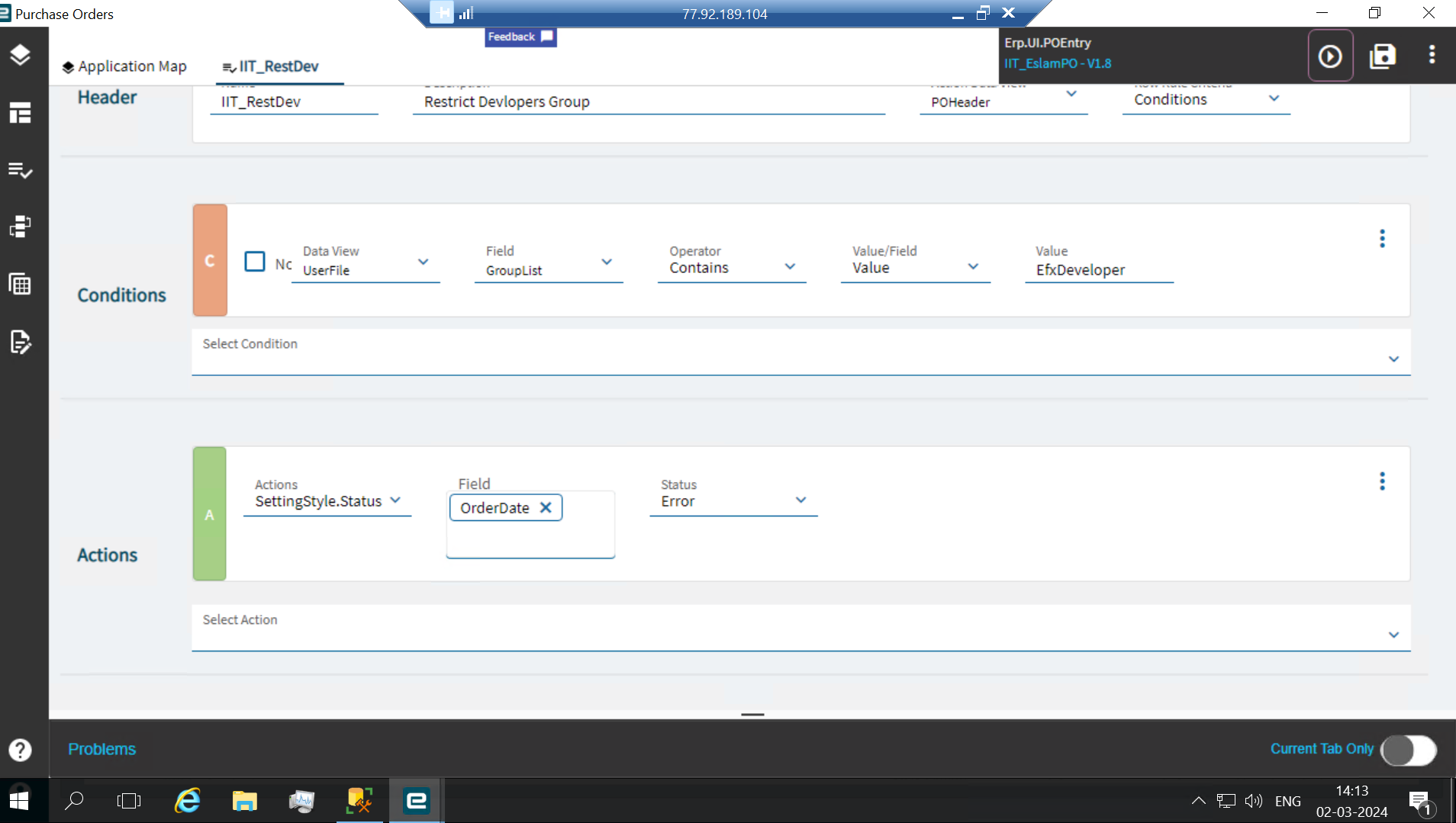Viewport: 1456px width, 823px height.
Task: Open the Operator dropdown showing Contains
Action: coord(790,266)
